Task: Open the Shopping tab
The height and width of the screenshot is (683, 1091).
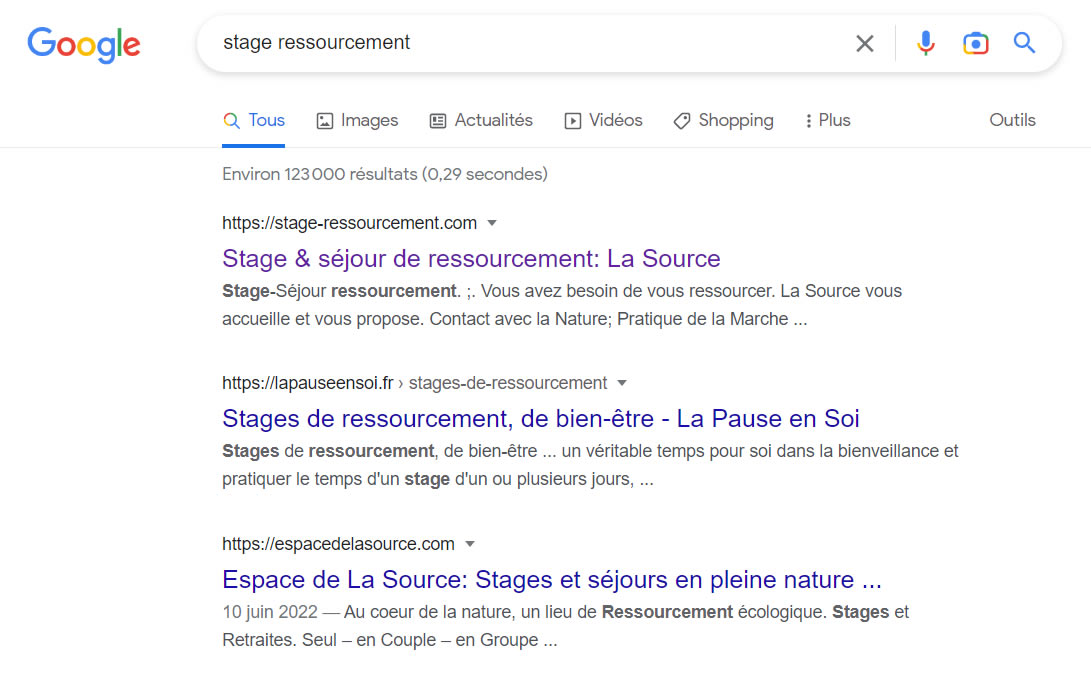Action: click(723, 121)
